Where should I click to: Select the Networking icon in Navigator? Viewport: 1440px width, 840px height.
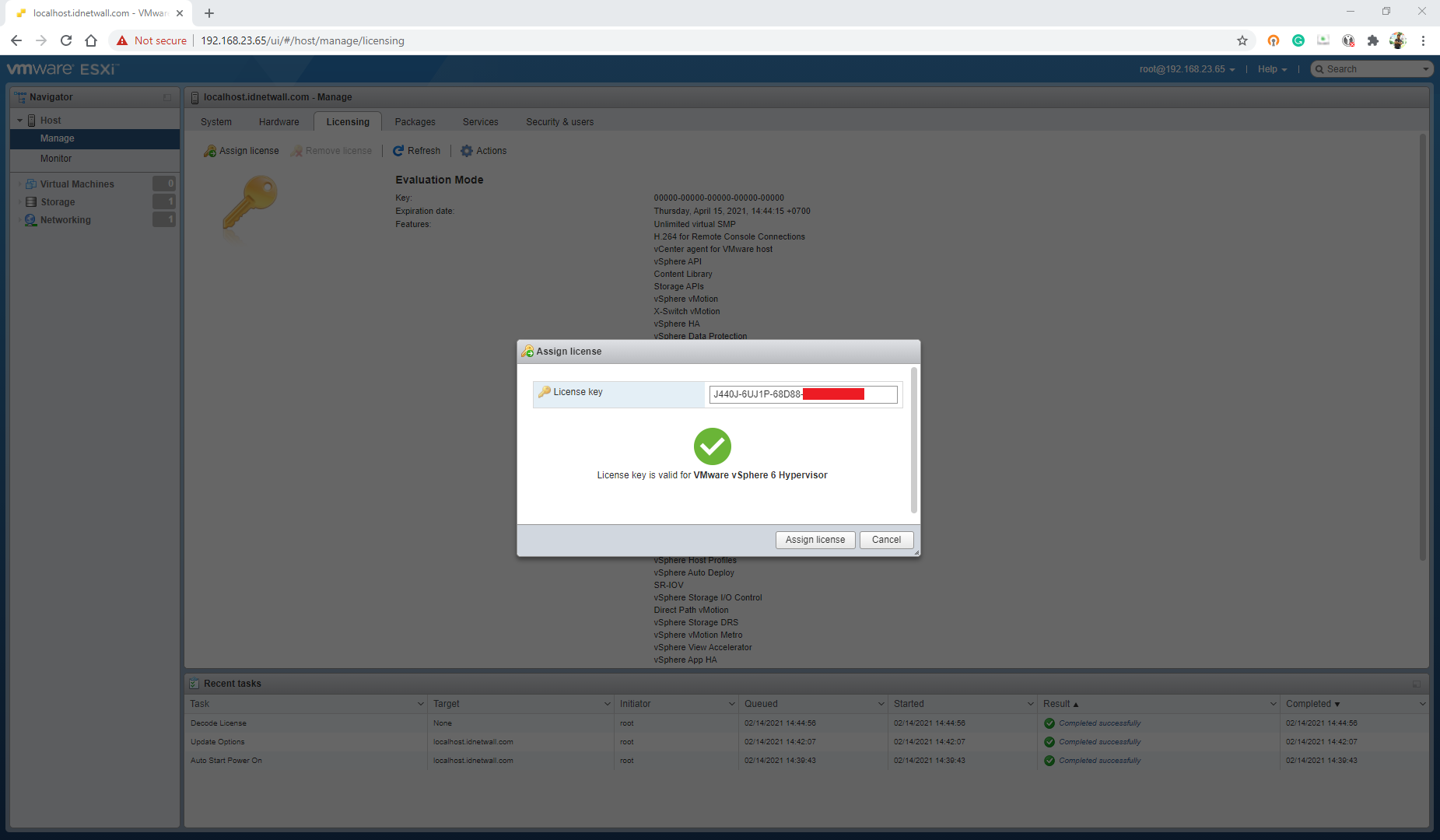tap(32, 219)
